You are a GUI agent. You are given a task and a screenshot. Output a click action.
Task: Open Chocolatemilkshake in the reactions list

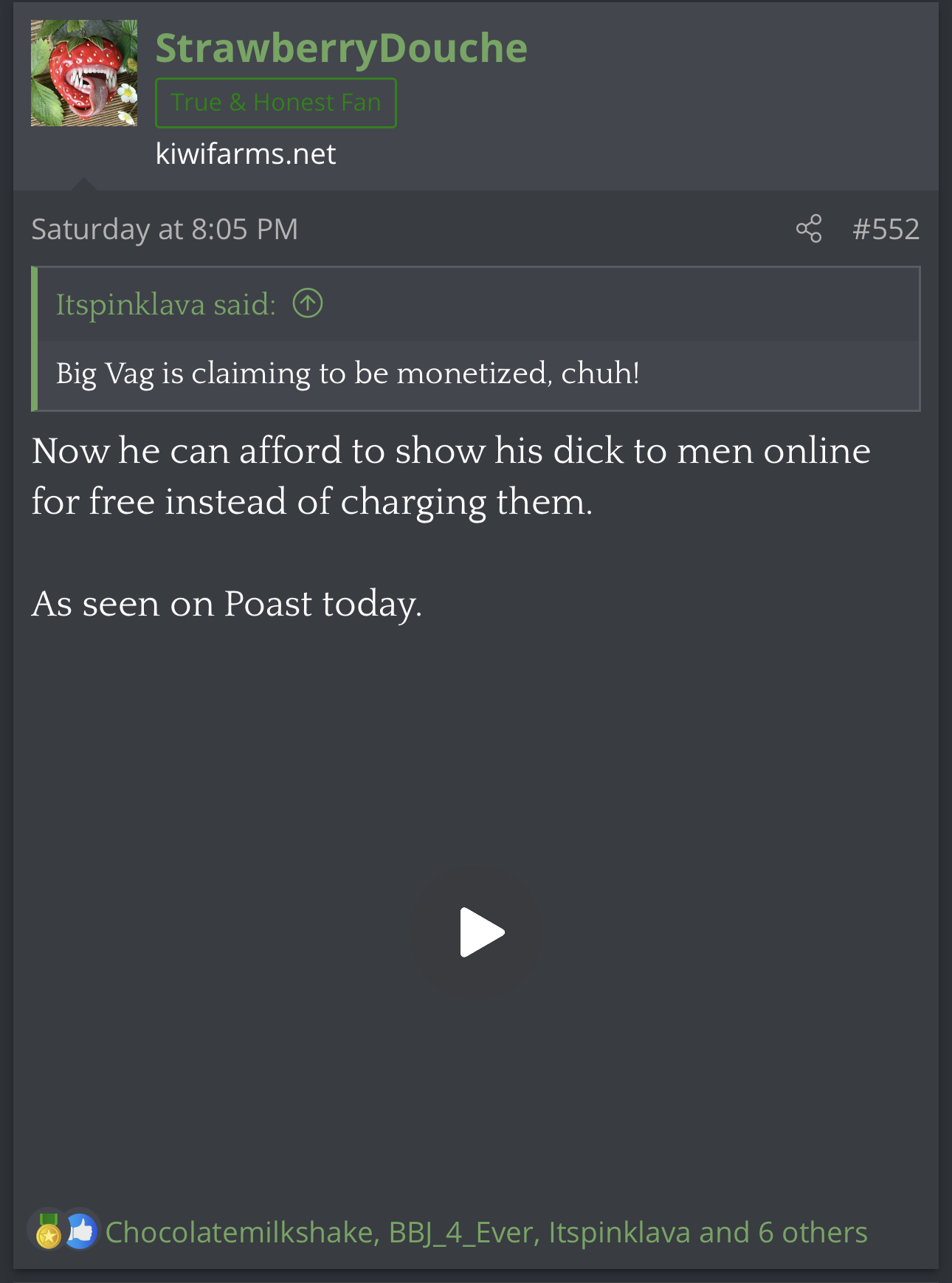click(239, 1232)
